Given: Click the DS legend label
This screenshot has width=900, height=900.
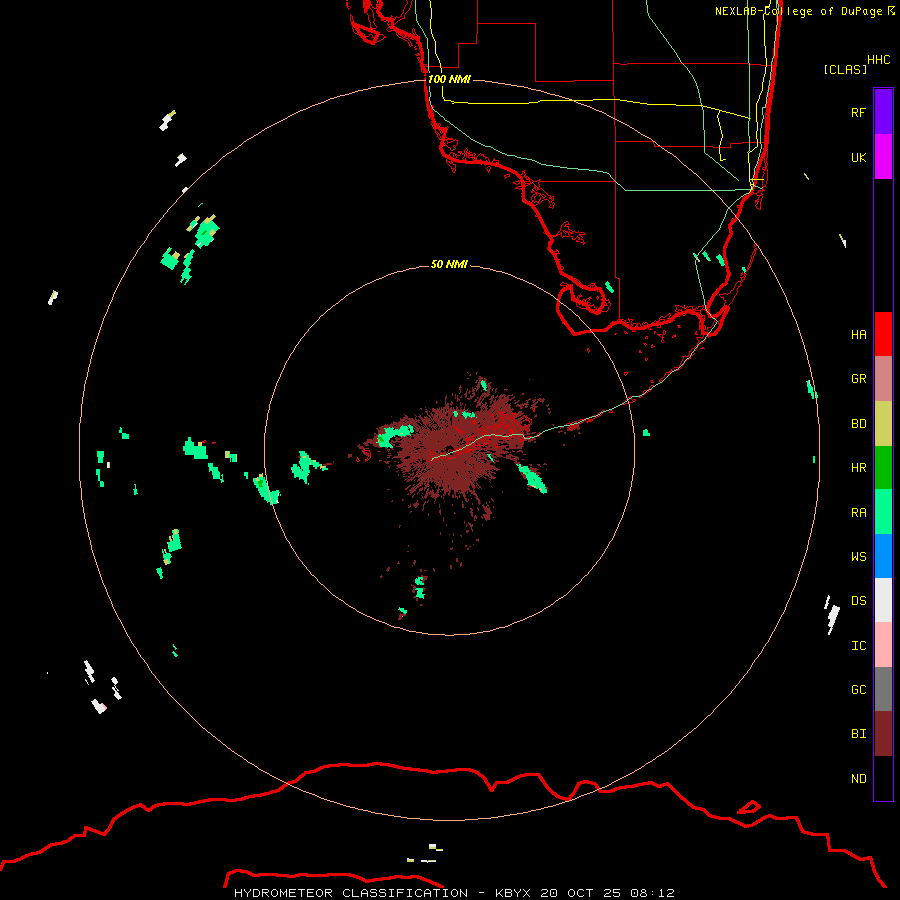Looking at the screenshot, I should [858, 601].
